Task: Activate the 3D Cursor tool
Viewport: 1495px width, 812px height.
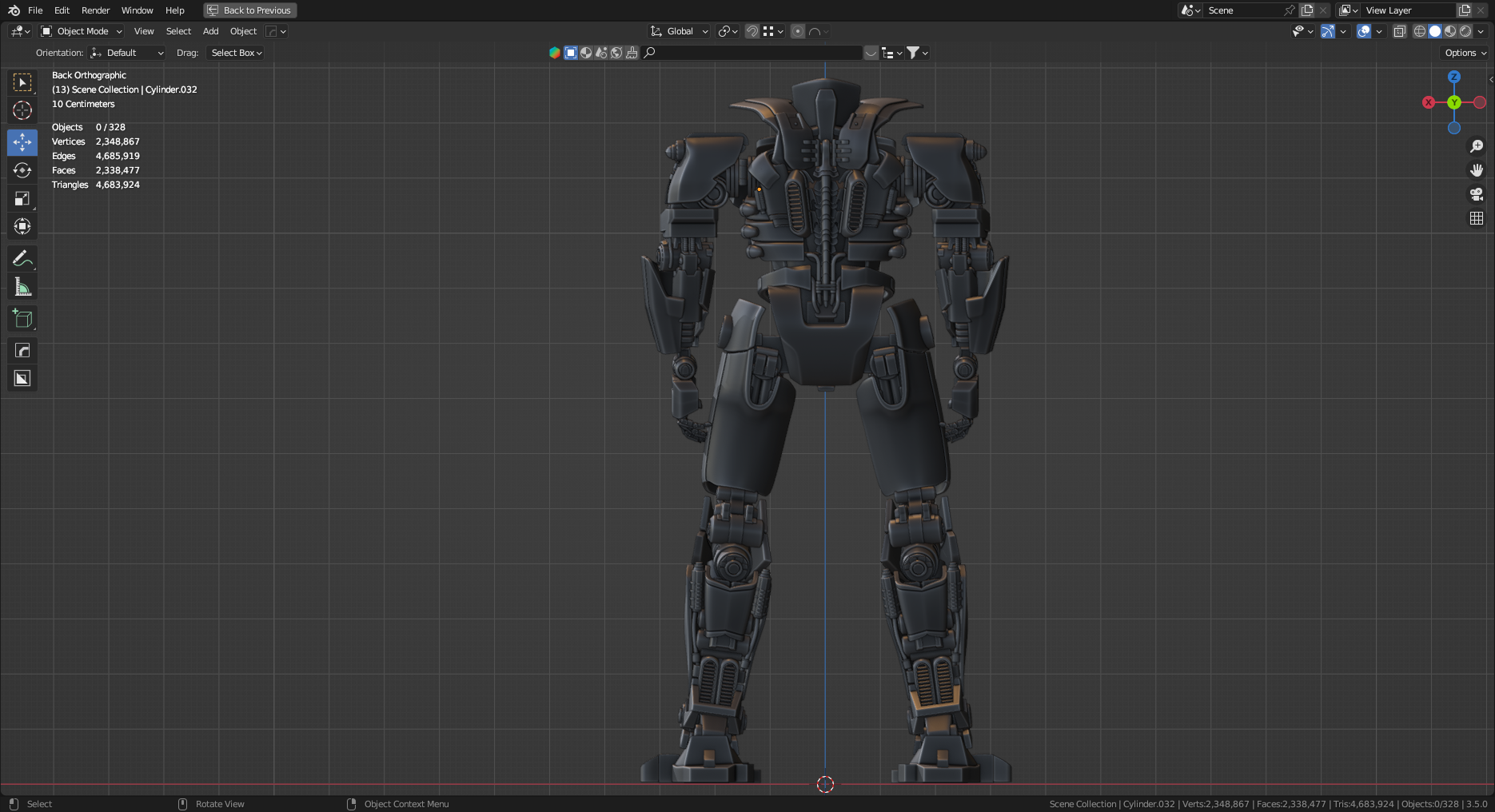Action: (x=22, y=110)
